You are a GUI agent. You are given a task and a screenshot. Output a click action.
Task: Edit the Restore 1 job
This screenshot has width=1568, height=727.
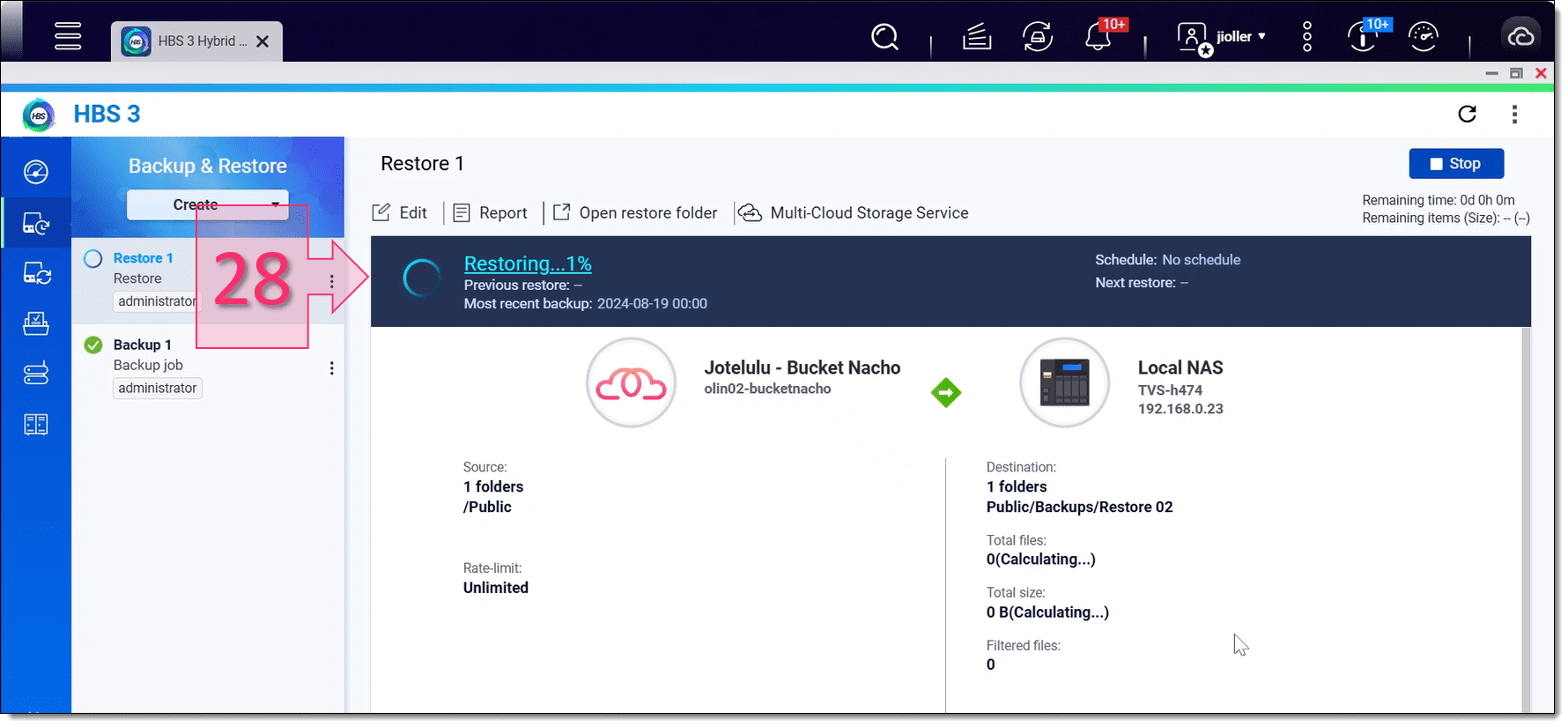click(400, 212)
